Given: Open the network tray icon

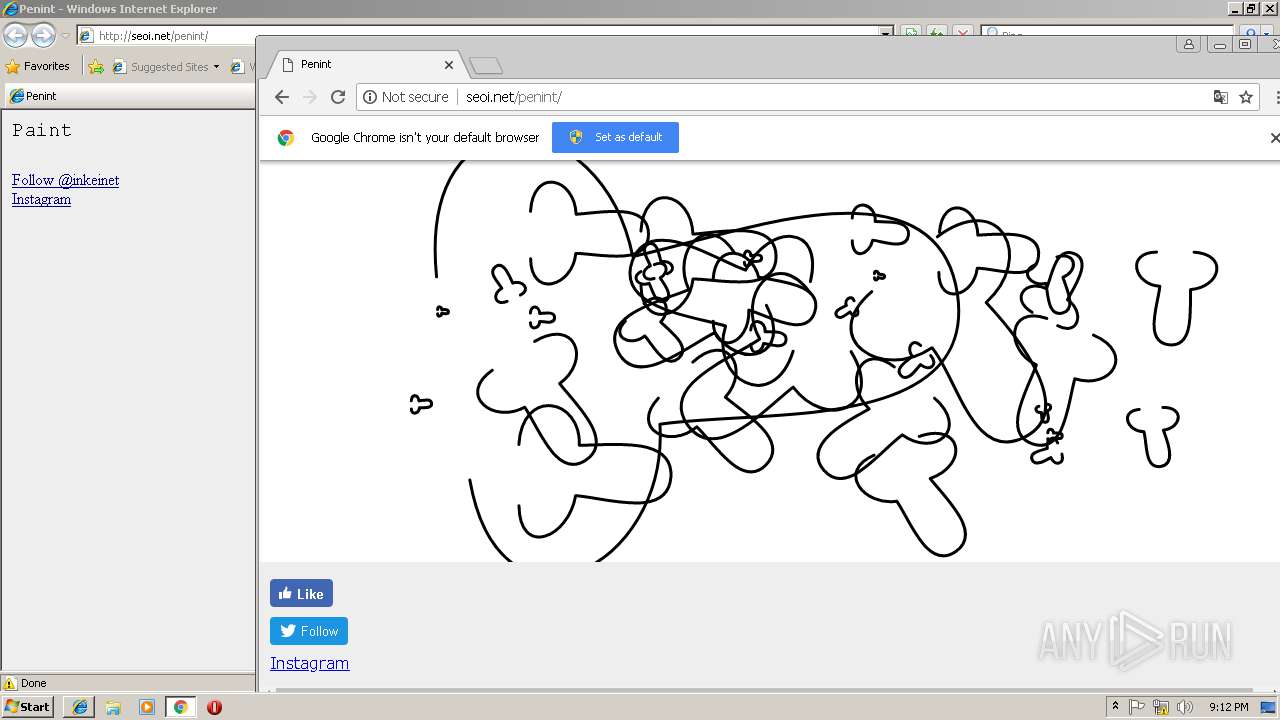Looking at the screenshot, I should 1161,707.
